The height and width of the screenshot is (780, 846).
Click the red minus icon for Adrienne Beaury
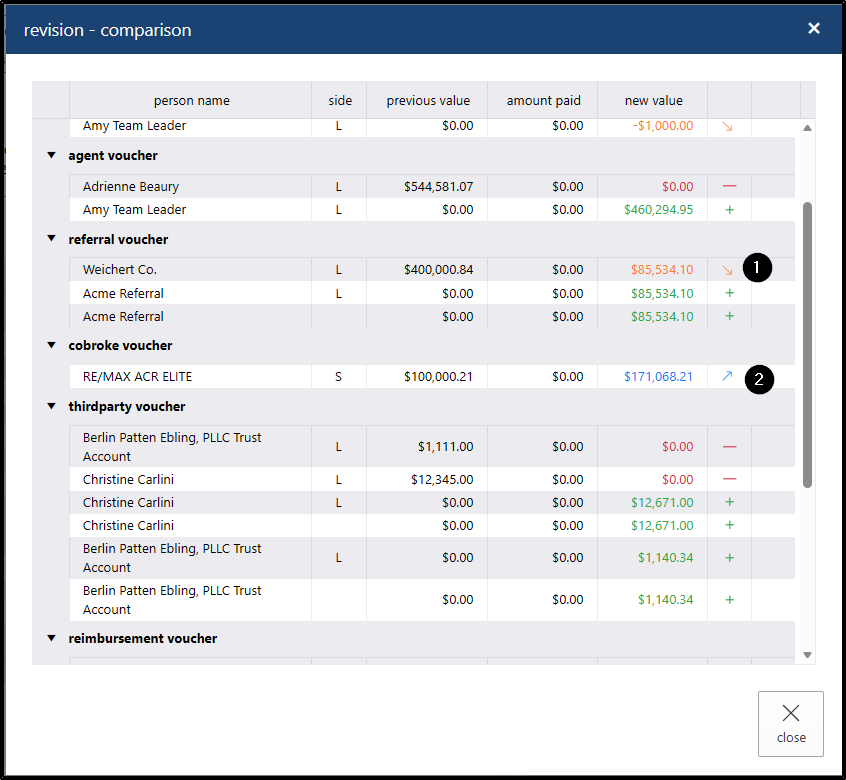[x=729, y=186]
